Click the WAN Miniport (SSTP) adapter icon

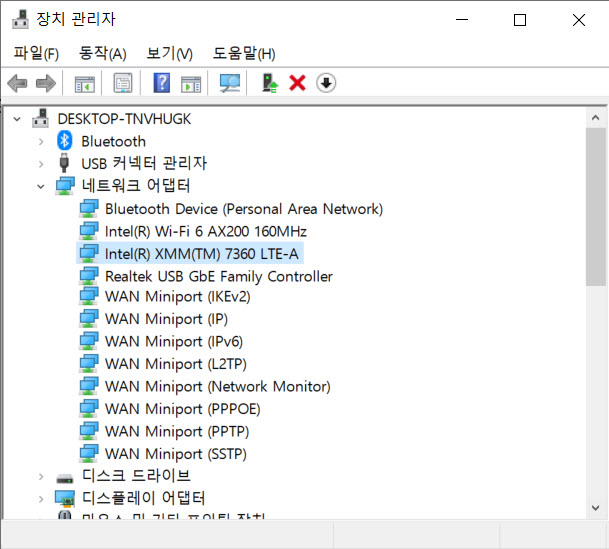tap(89, 453)
